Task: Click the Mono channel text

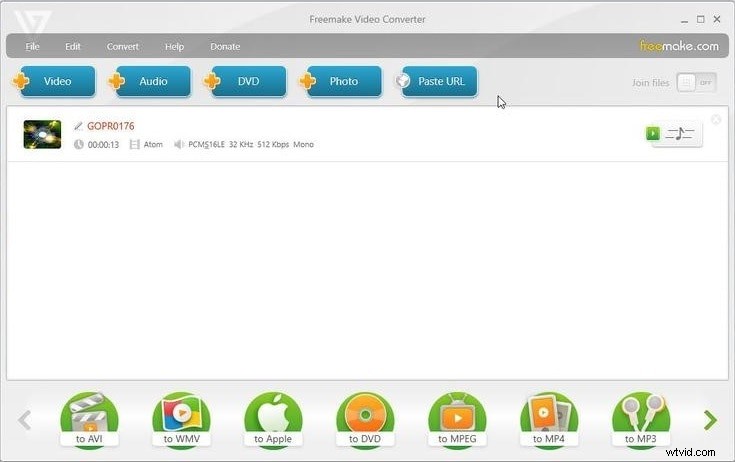Action: pyautogui.click(x=303, y=144)
